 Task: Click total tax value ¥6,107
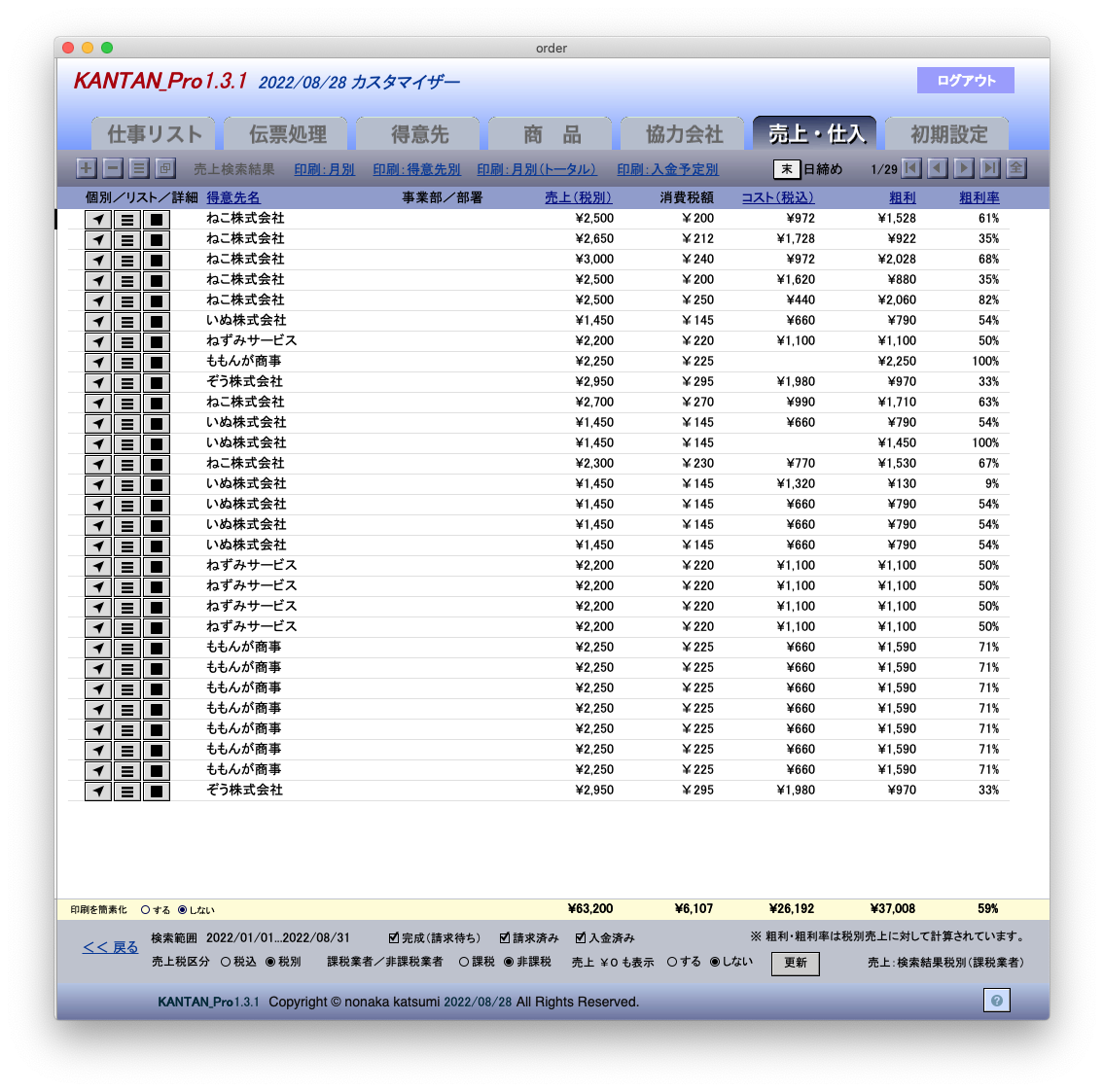(x=694, y=909)
